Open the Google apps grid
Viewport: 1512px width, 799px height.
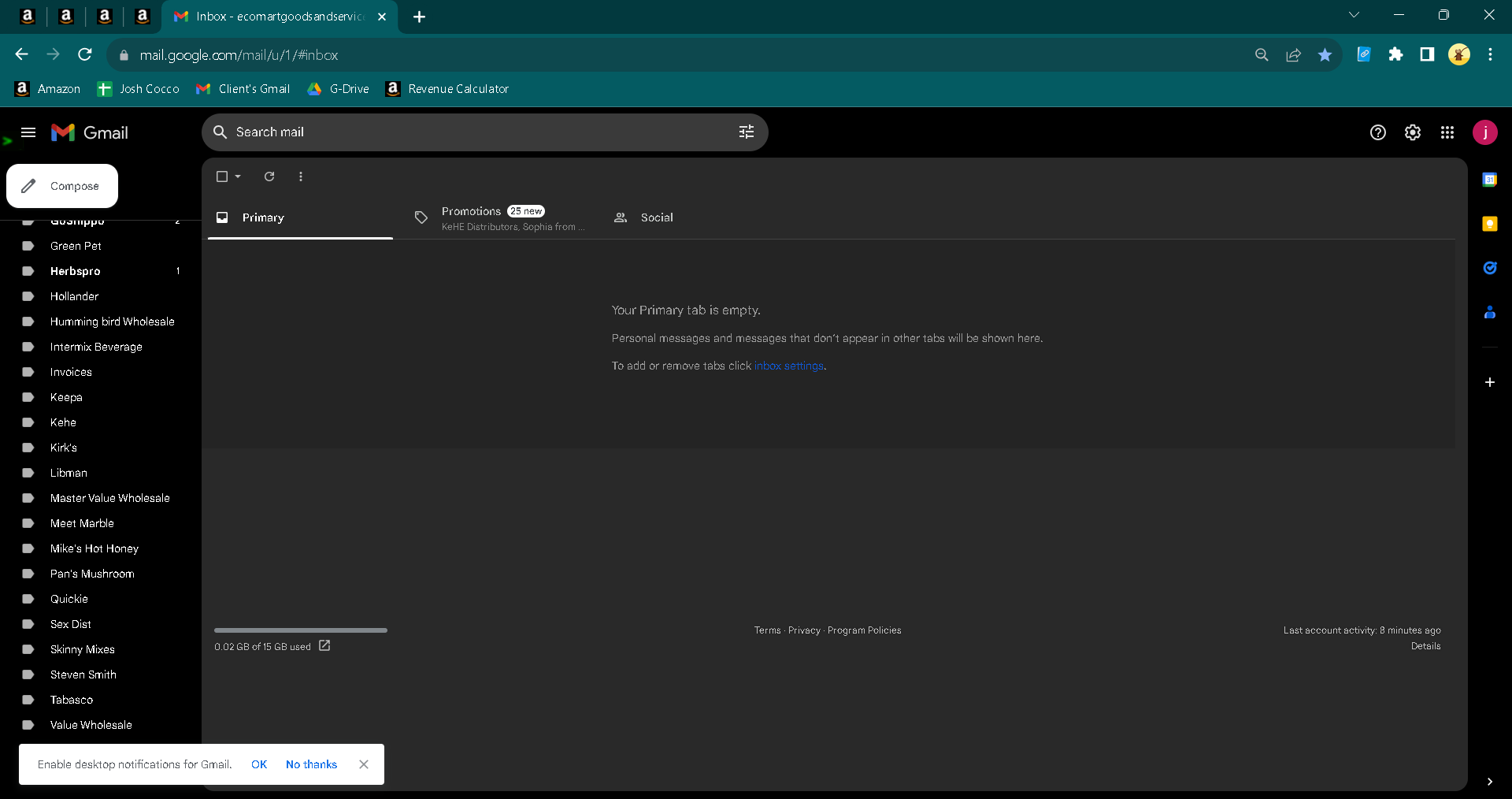click(1447, 132)
